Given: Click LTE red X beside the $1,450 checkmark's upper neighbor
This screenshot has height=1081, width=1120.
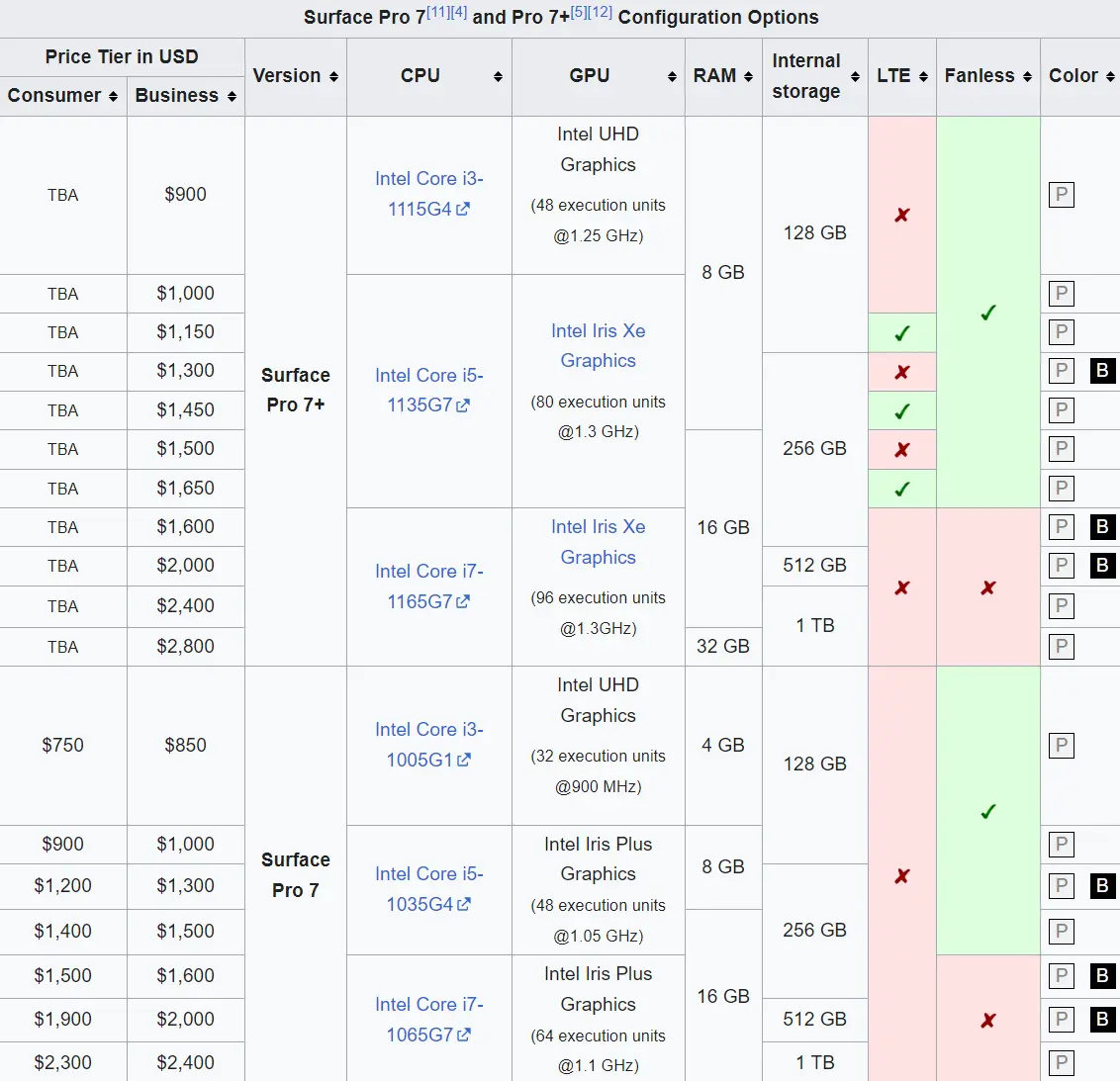Looking at the screenshot, I should (x=902, y=372).
